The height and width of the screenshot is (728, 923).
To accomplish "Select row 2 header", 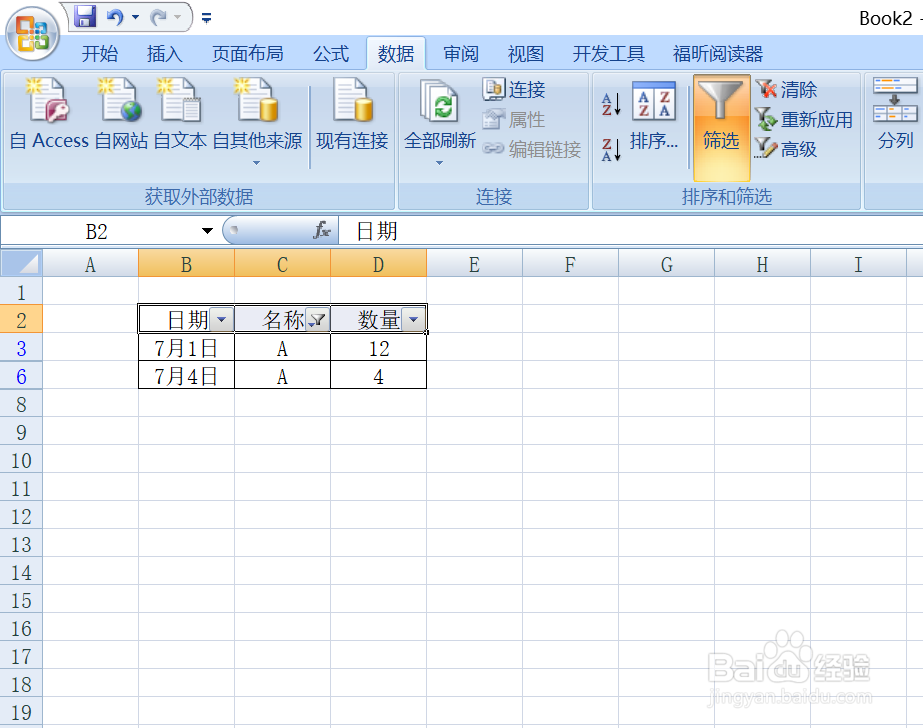I will pyautogui.click(x=21, y=320).
